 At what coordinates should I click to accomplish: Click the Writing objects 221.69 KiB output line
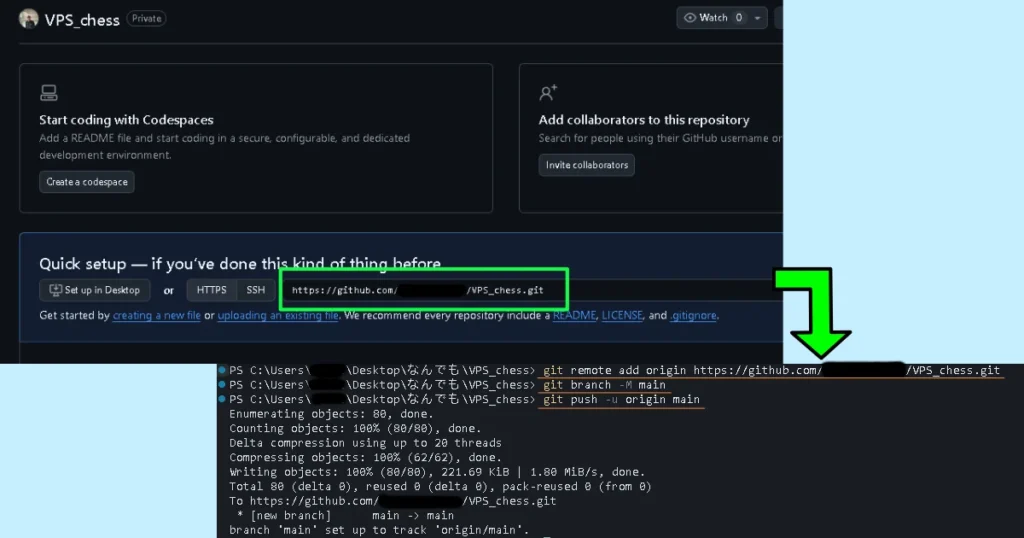coord(437,472)
